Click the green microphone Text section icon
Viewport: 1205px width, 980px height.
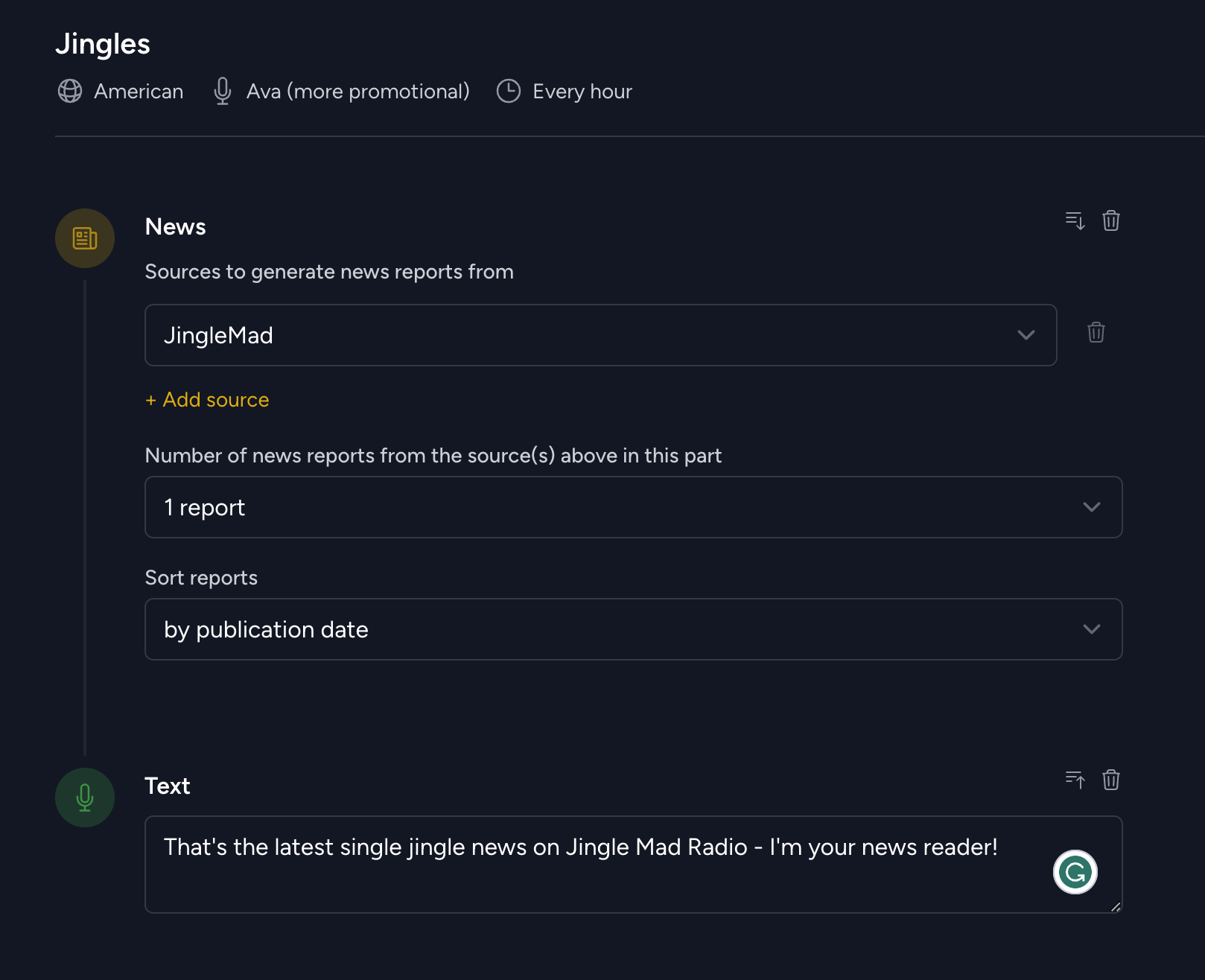85,798
